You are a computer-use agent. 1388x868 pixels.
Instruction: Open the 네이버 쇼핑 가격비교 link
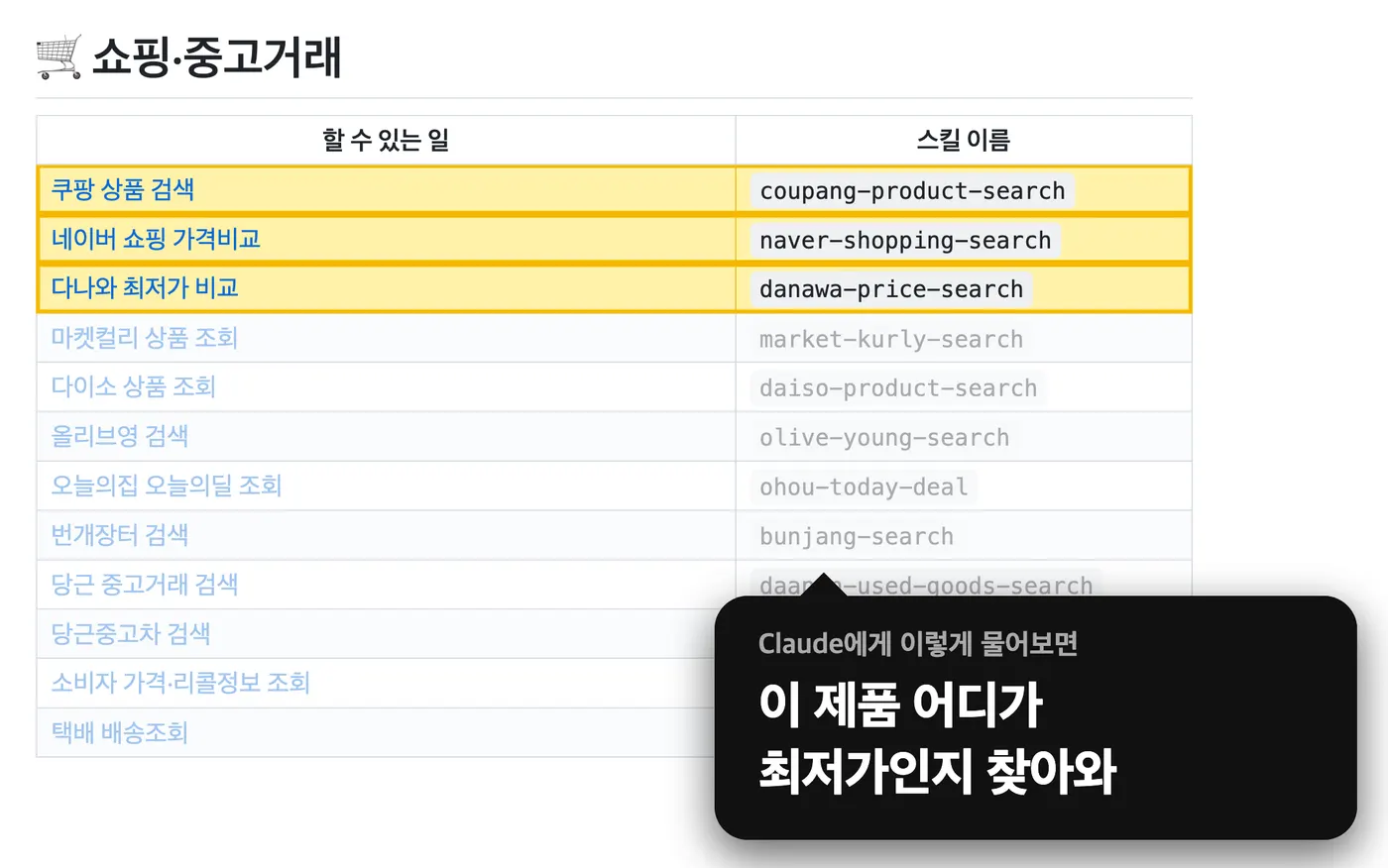pos(156,239)
